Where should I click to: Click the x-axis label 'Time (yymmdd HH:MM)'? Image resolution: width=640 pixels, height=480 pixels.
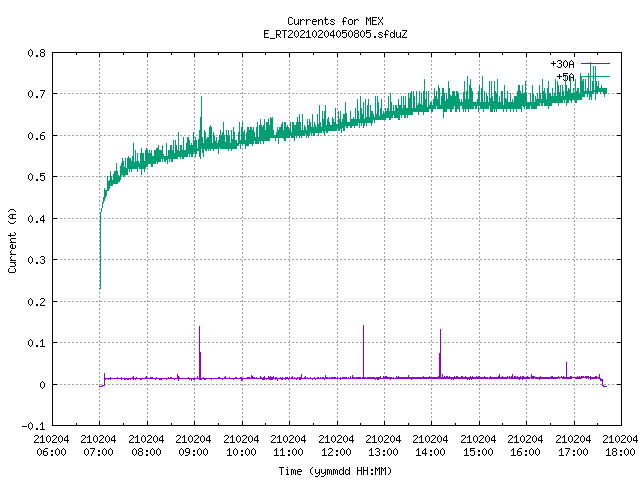(335, 471)
